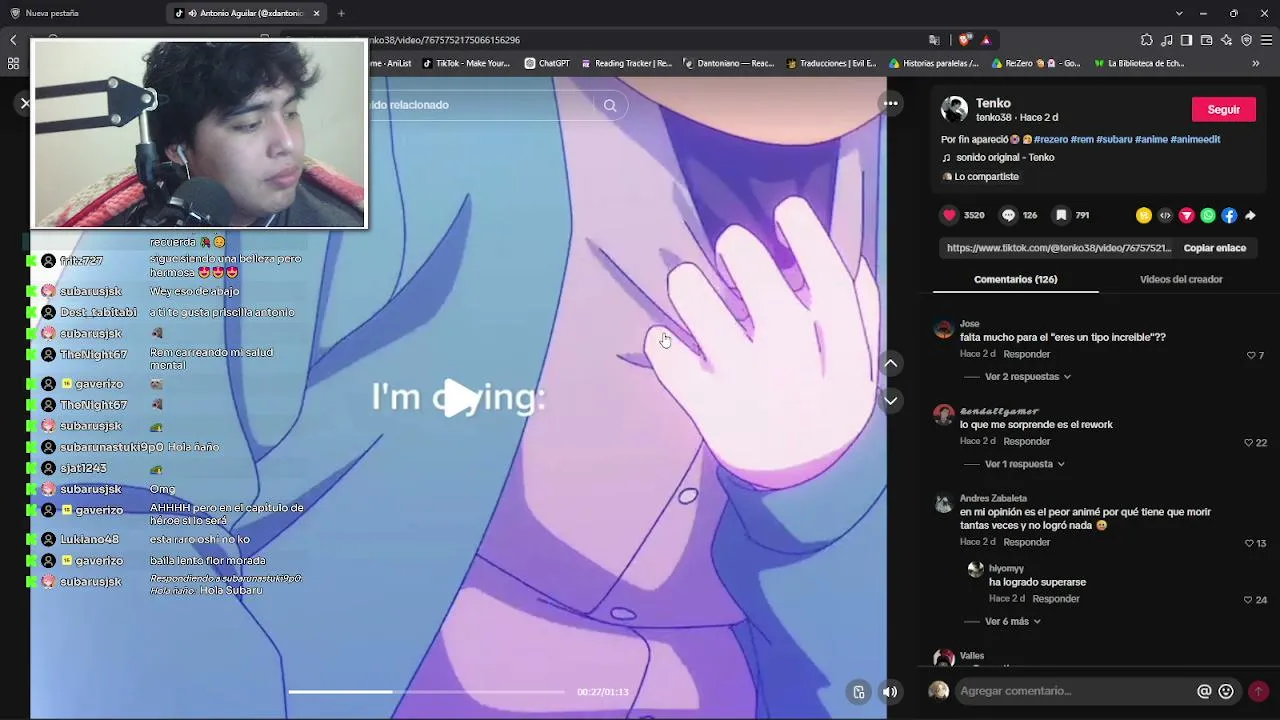Get the embed code icon

[x=1165, y=215]
